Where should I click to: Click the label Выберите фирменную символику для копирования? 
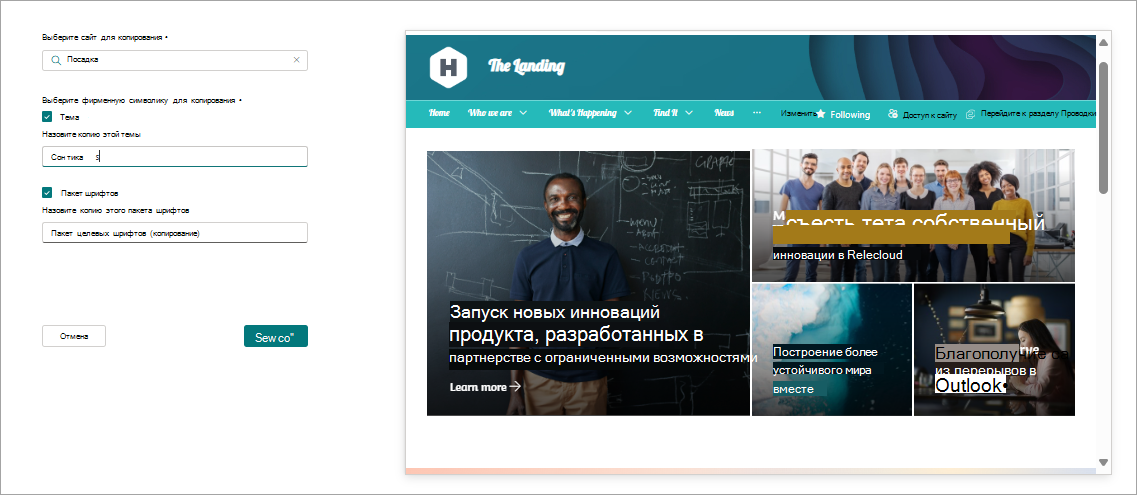[x=138, y=100]
